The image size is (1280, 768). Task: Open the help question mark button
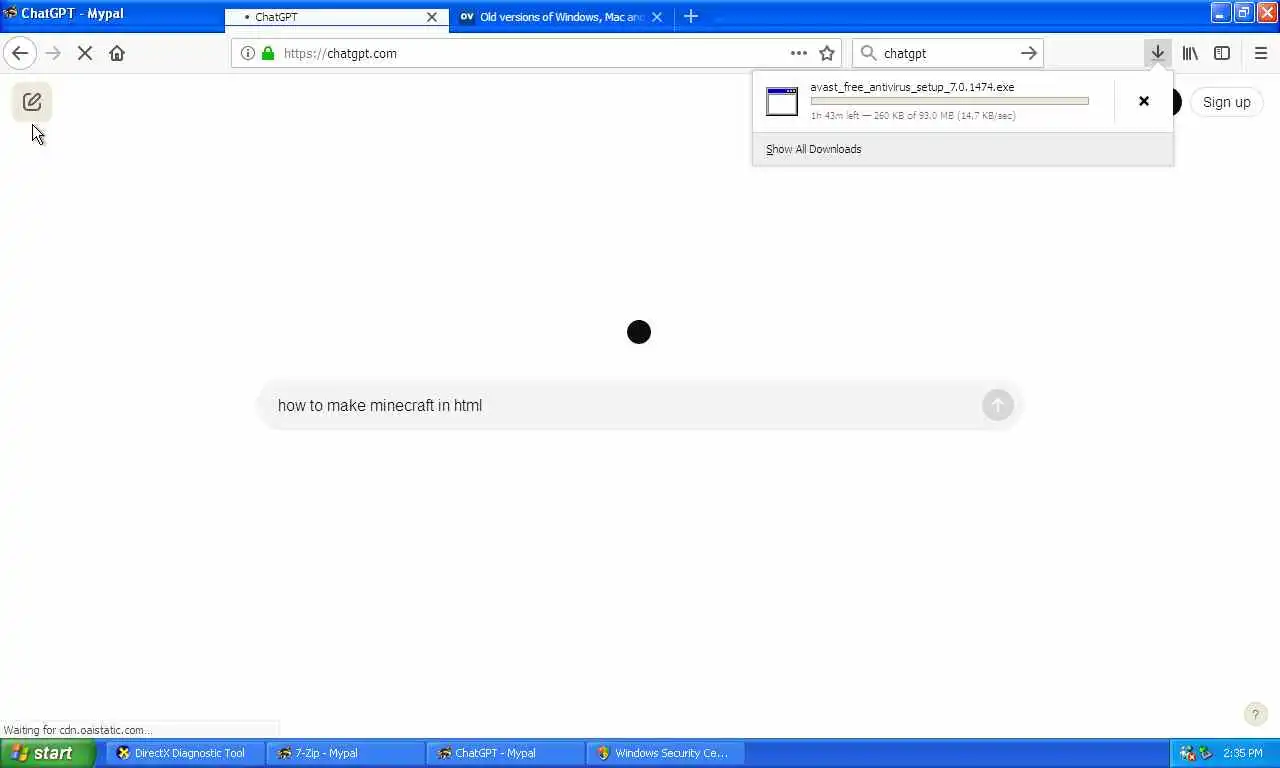(1255, 714)
